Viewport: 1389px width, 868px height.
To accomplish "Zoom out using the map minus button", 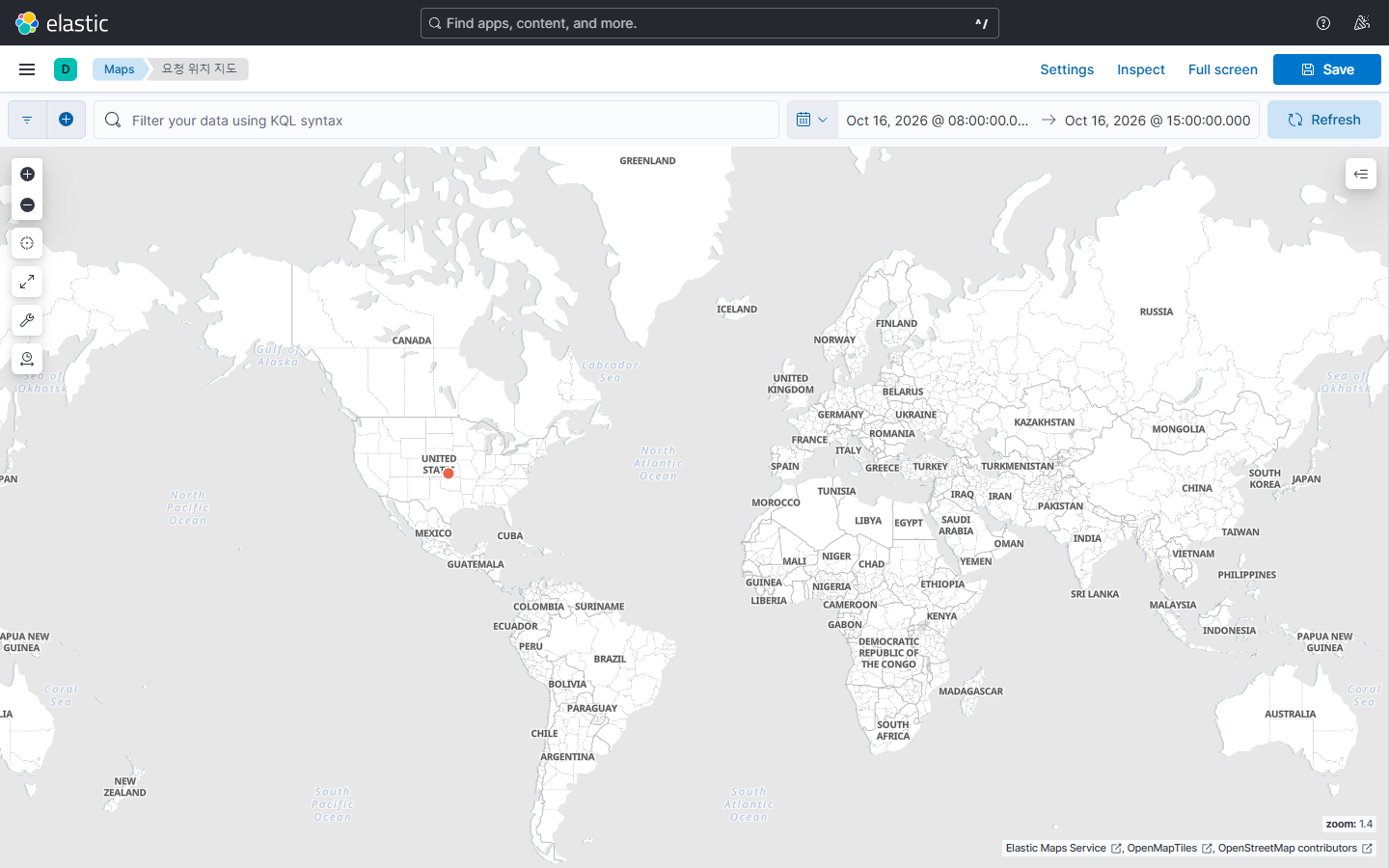I will point(27,204).
